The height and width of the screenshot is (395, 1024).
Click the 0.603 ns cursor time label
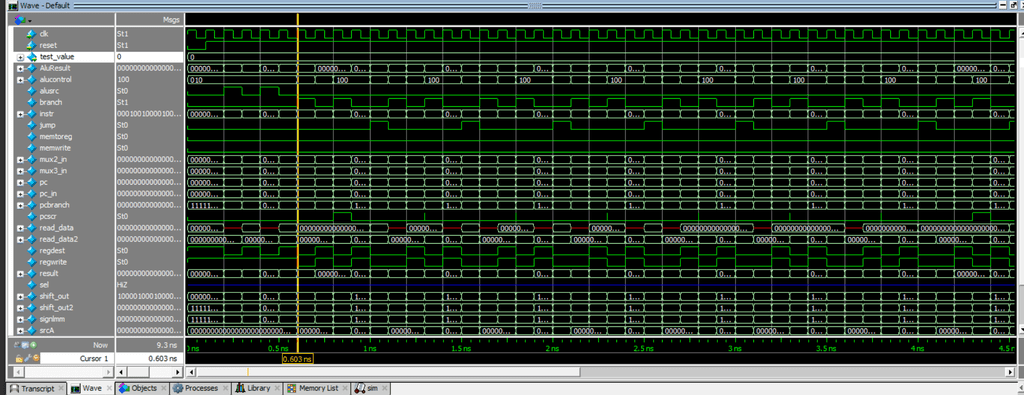[x=298, y=359]
